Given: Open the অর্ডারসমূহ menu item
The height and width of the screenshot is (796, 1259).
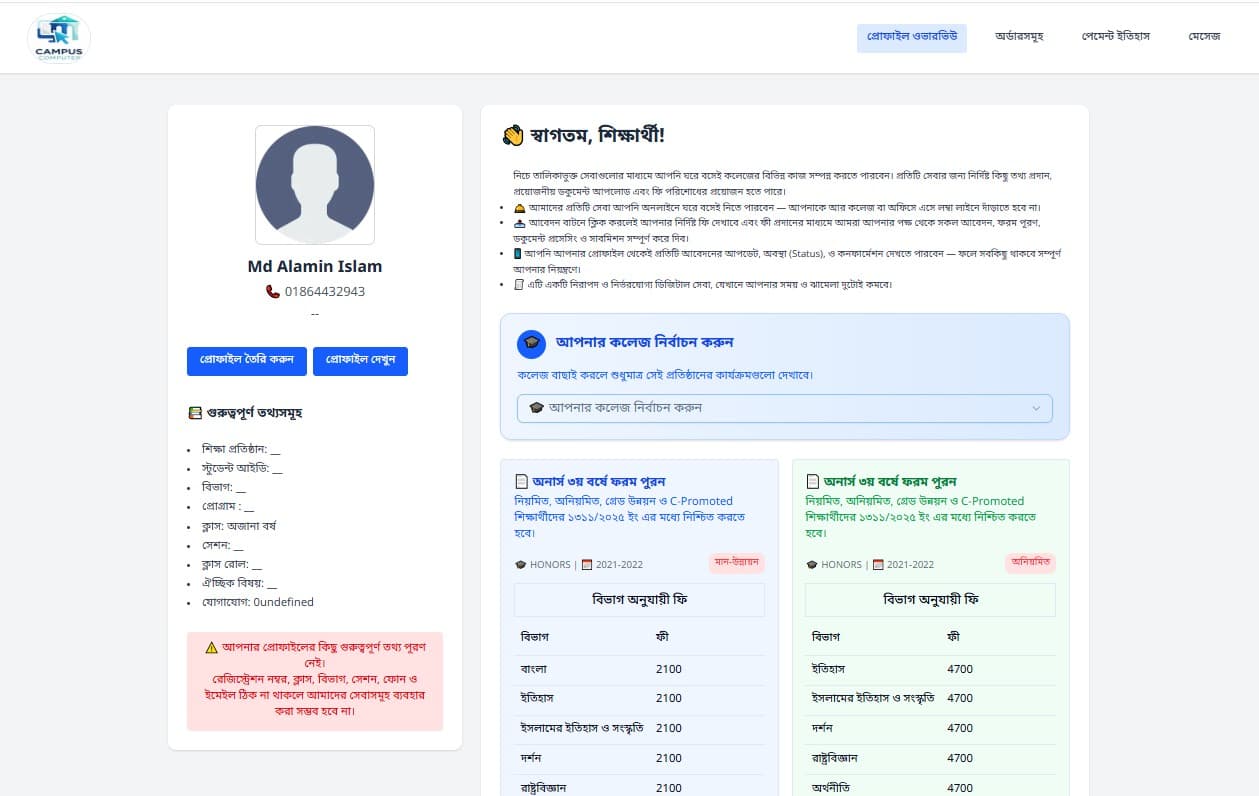Looking at the screenshot, I should point(1019,37).
